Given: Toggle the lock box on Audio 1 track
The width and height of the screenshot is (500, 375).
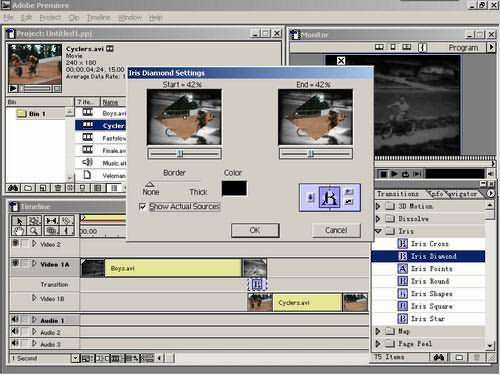Looking at the screenshot, I should (x=25, y=319).
